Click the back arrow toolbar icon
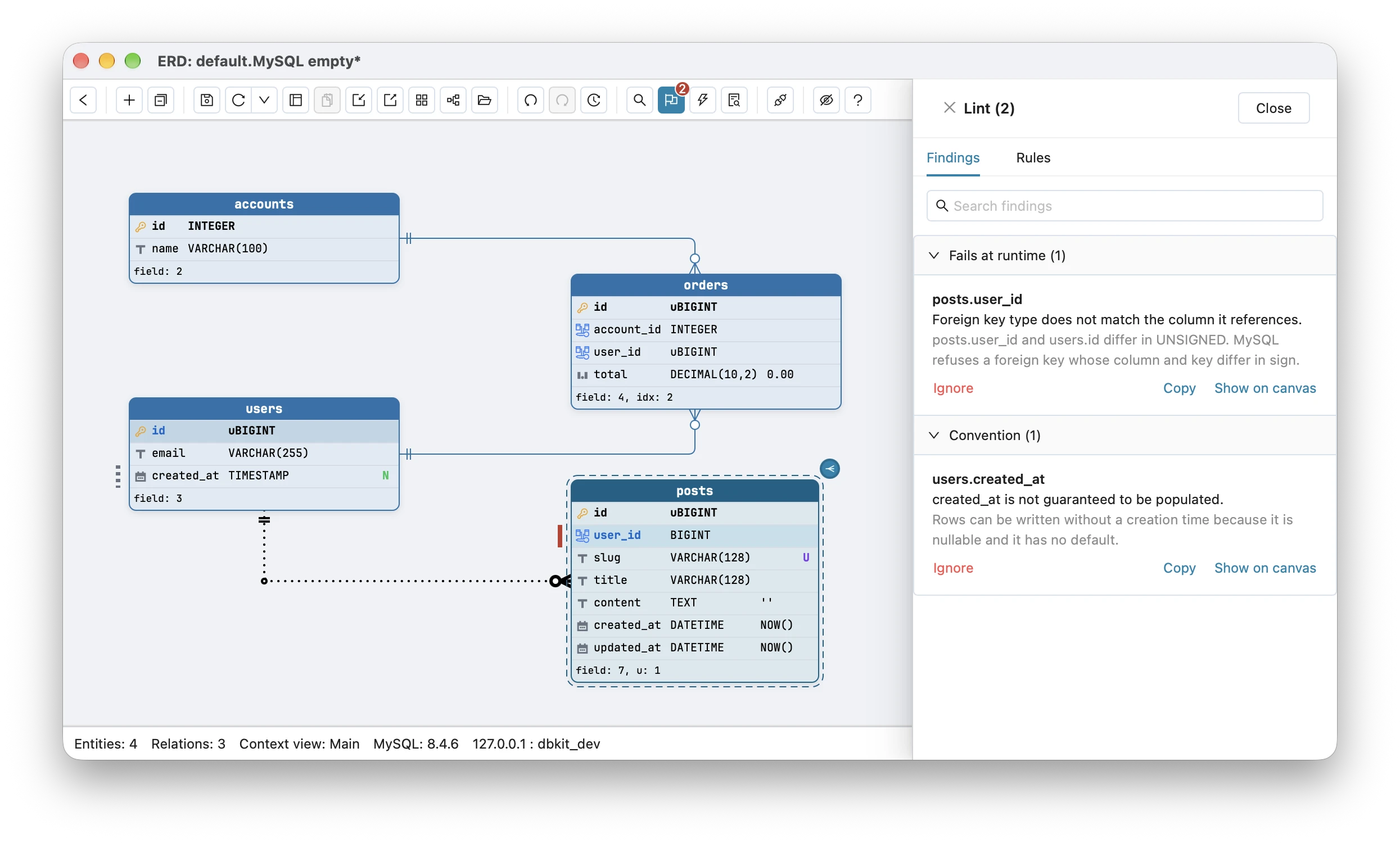1400x843 pixels. [x=84, y=100]
